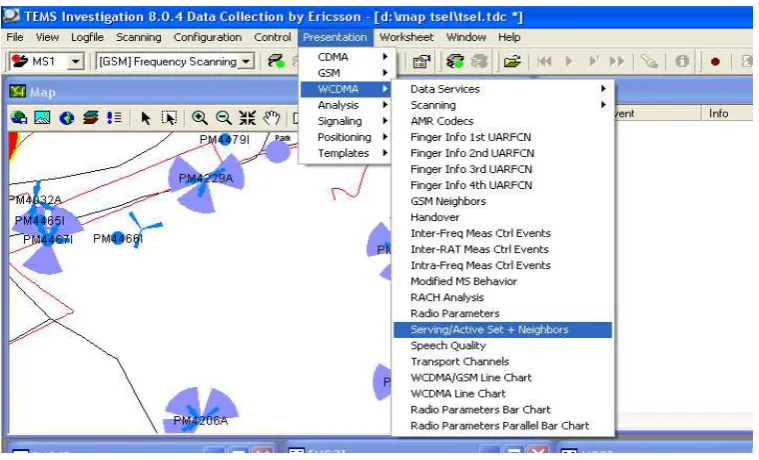Expand the WCDMA submenu
Image resolution: width=759 pixels, height=460 pixels.
[x=346, y=89]
